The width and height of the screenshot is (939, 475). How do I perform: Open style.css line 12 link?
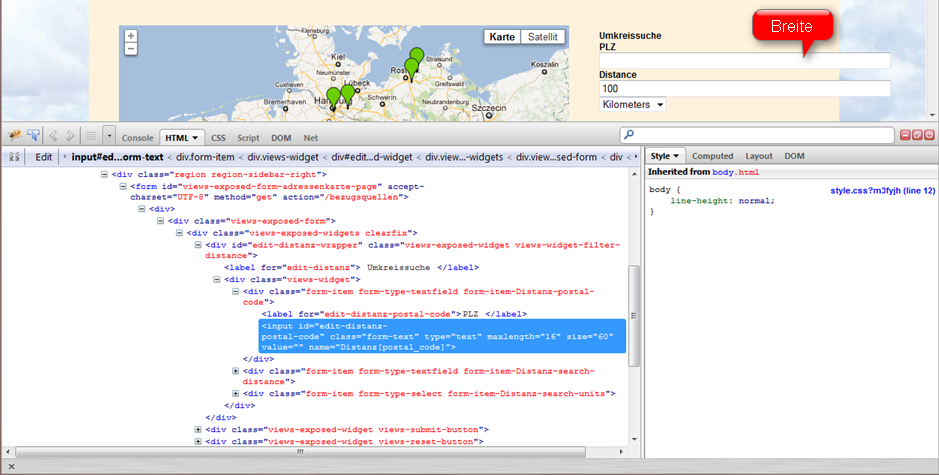(882, 190)
